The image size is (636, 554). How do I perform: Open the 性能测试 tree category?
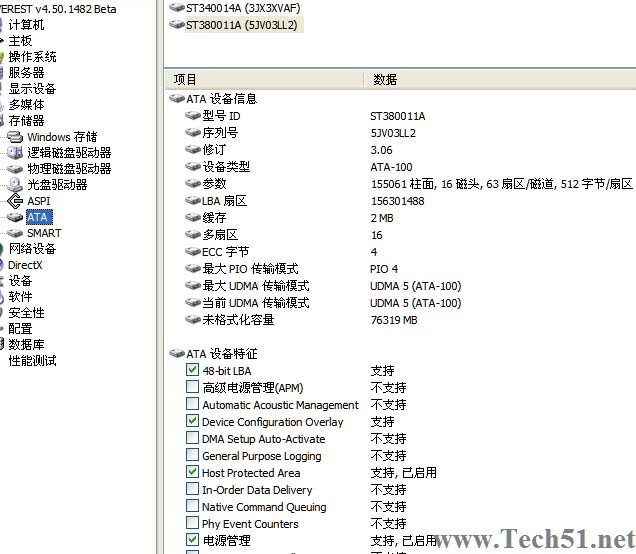[x=32, y=361]
